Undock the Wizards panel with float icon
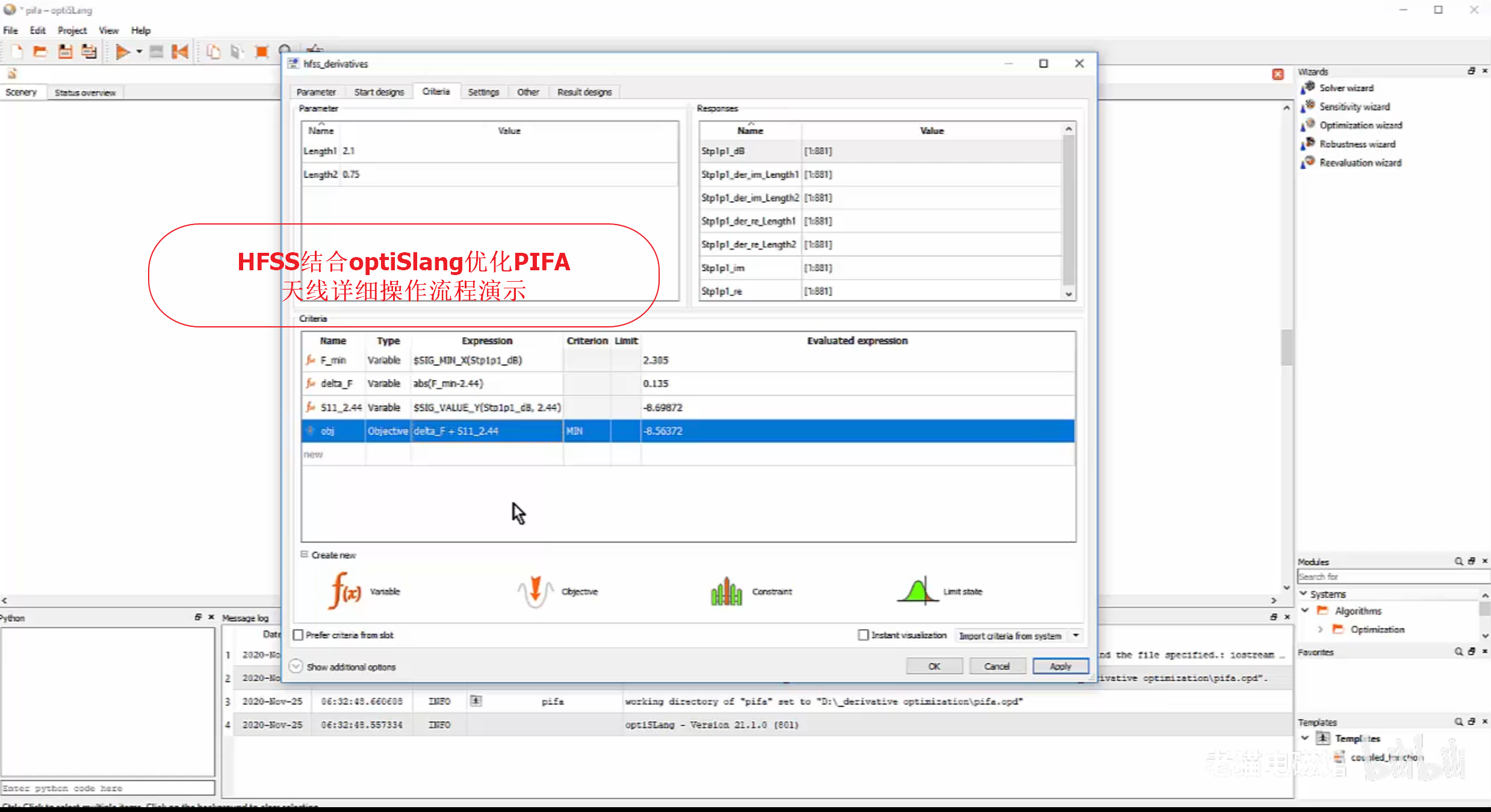The width and height of the screenshot is (1491, 812). point(1471,71)
